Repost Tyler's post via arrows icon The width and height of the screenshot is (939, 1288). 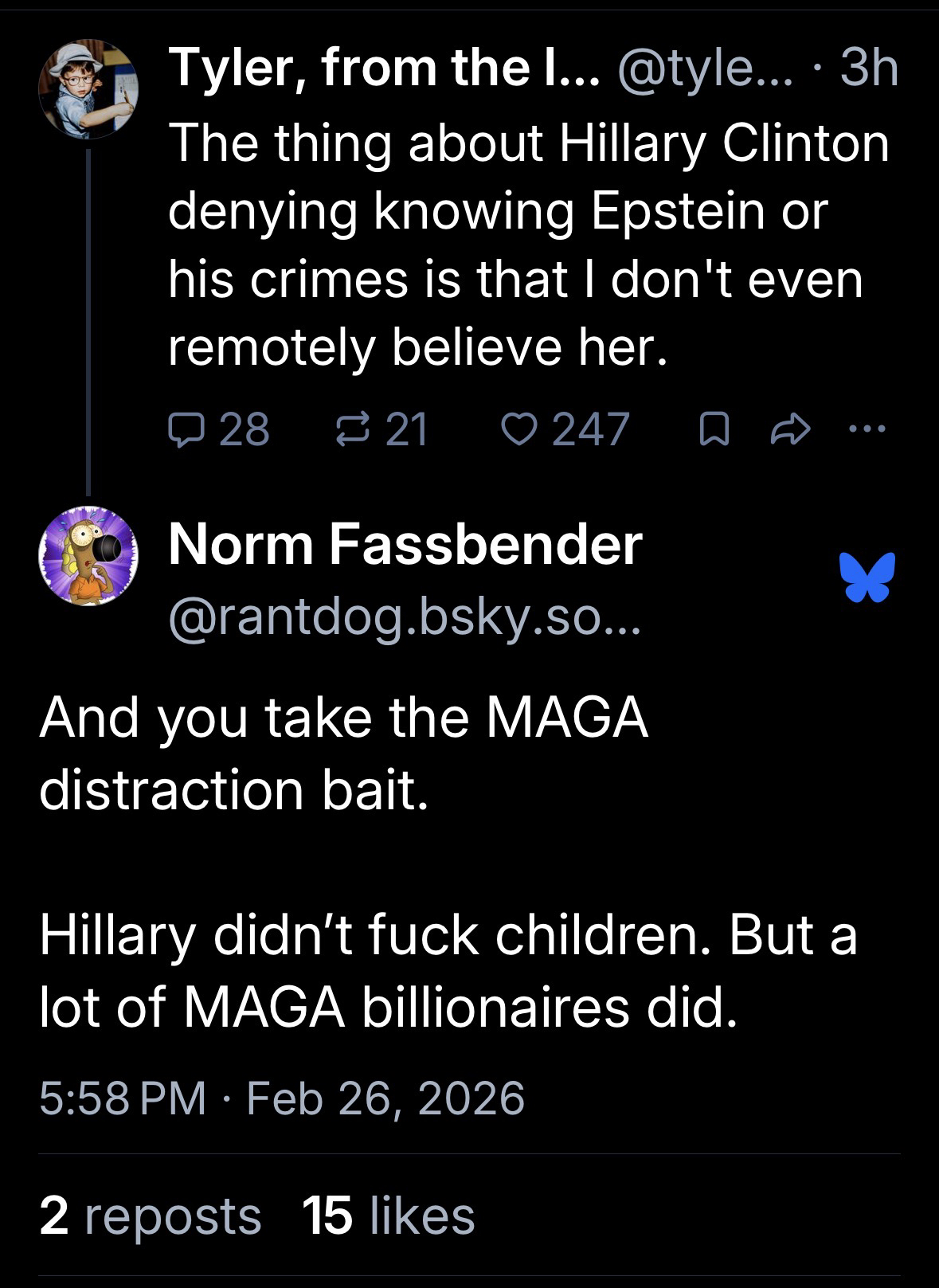click(346, 430)
